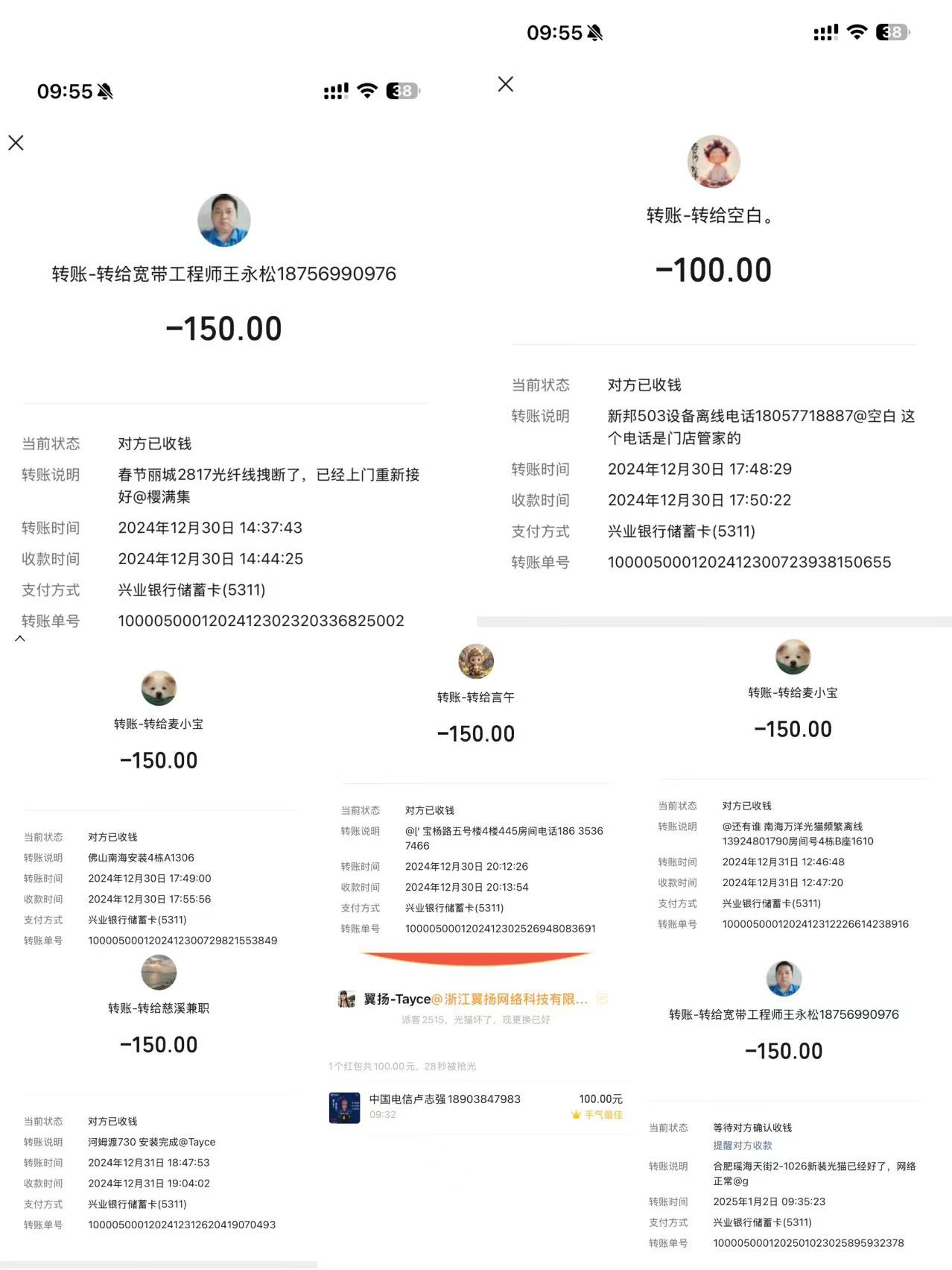Tap the 手气最佳 crown icon
The image size is (952, 1270).
(576, 1115)
